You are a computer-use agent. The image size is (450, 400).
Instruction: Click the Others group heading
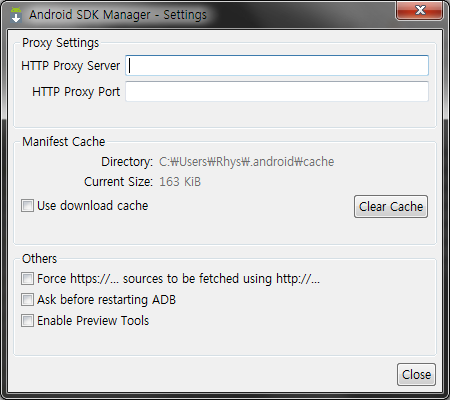[x=39, y=259]
